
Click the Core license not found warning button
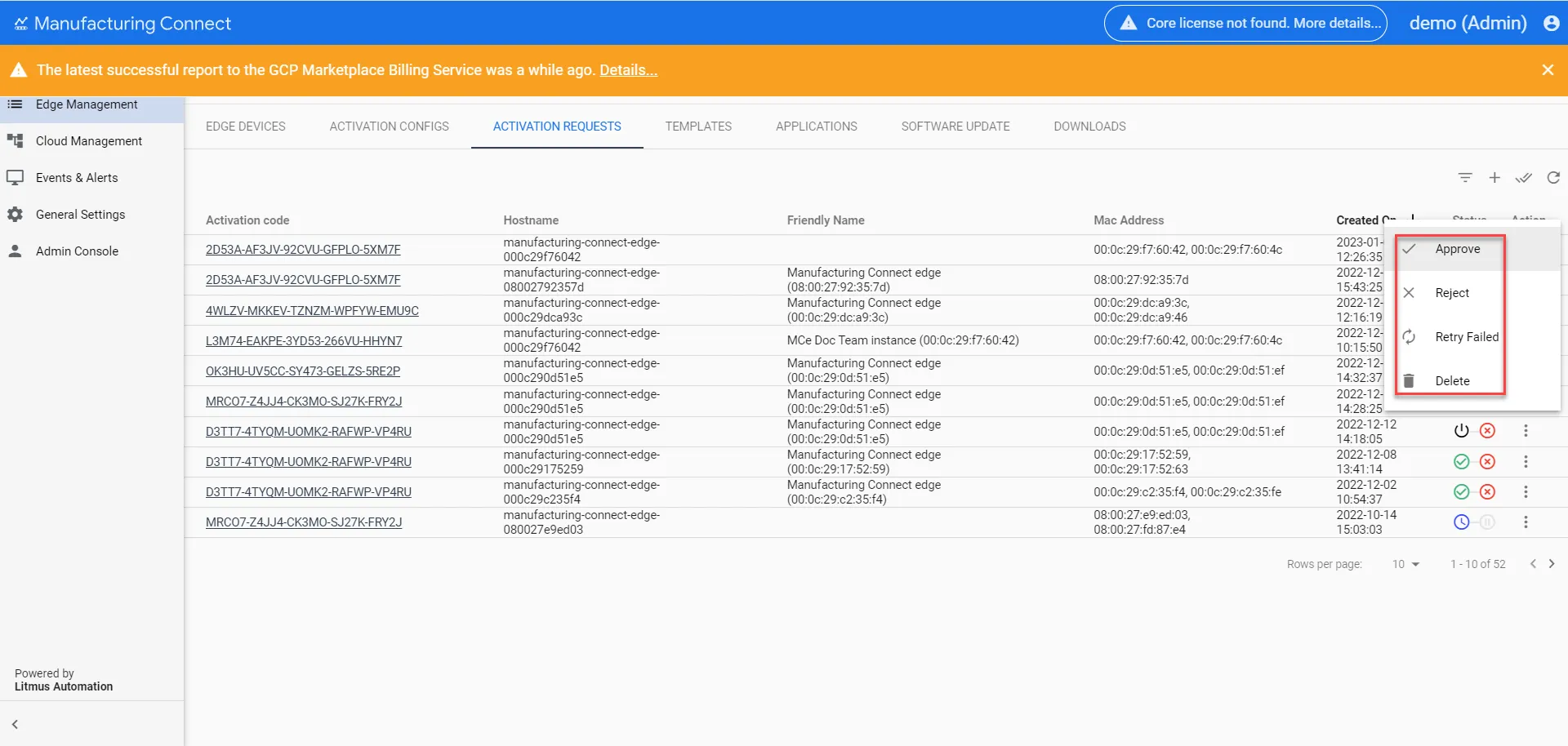point(1245,23)
